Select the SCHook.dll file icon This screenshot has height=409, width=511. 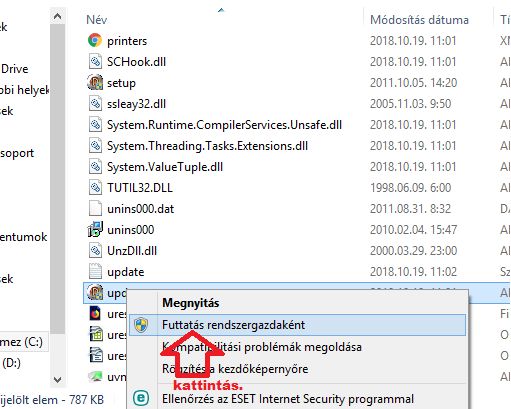coord(95,62)
